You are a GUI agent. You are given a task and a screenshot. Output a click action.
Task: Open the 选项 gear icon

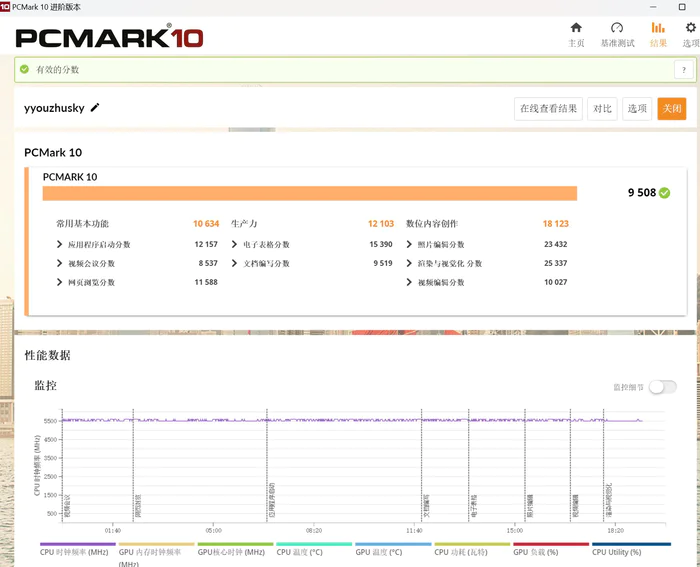pyautogui.click(x=691, y=28)
